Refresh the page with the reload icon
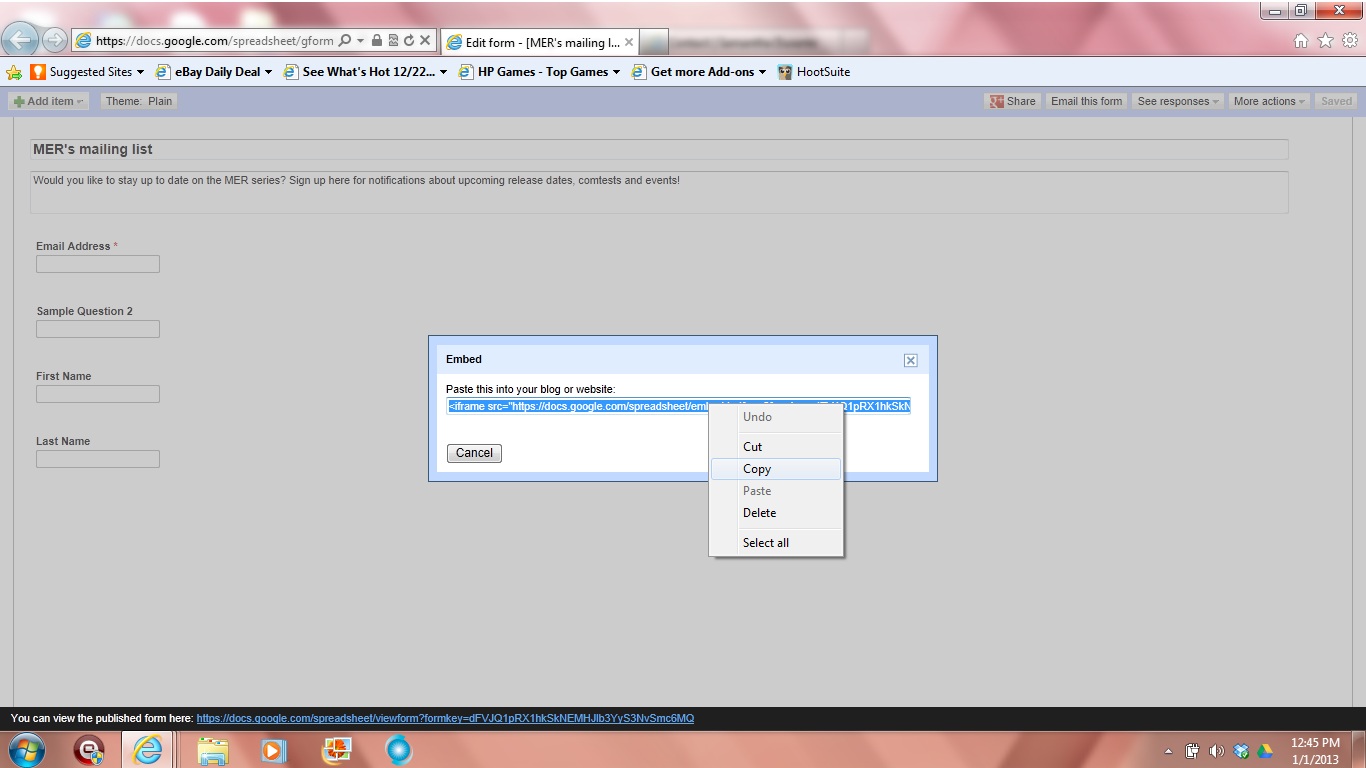1366x768 pixels. [409, 41]
